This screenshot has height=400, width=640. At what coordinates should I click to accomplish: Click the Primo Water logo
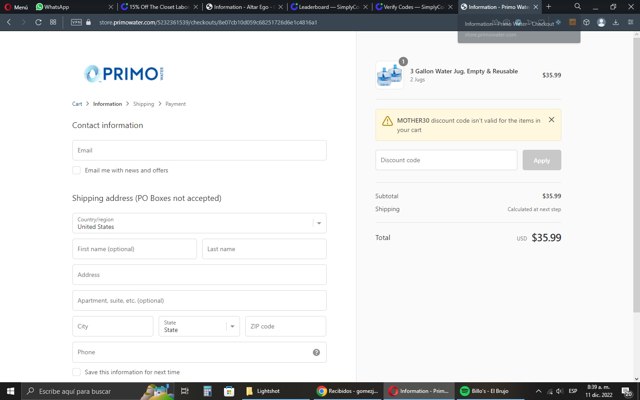pos(124,74)
